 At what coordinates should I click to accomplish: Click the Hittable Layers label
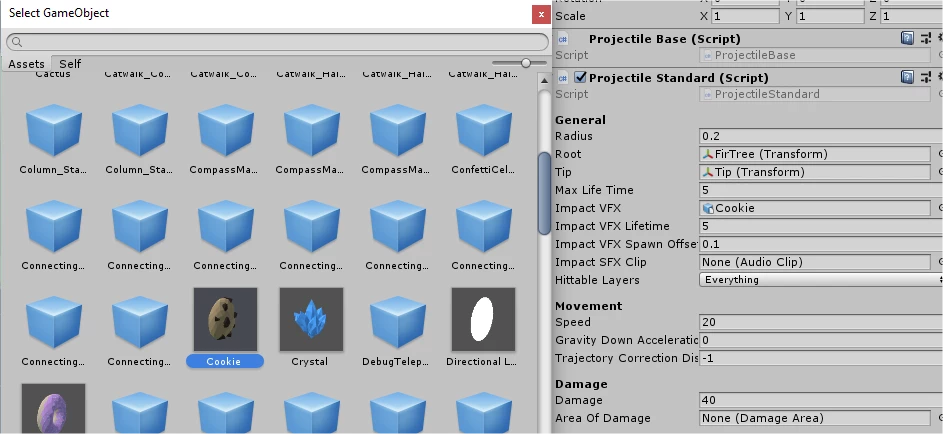(597, 280)
